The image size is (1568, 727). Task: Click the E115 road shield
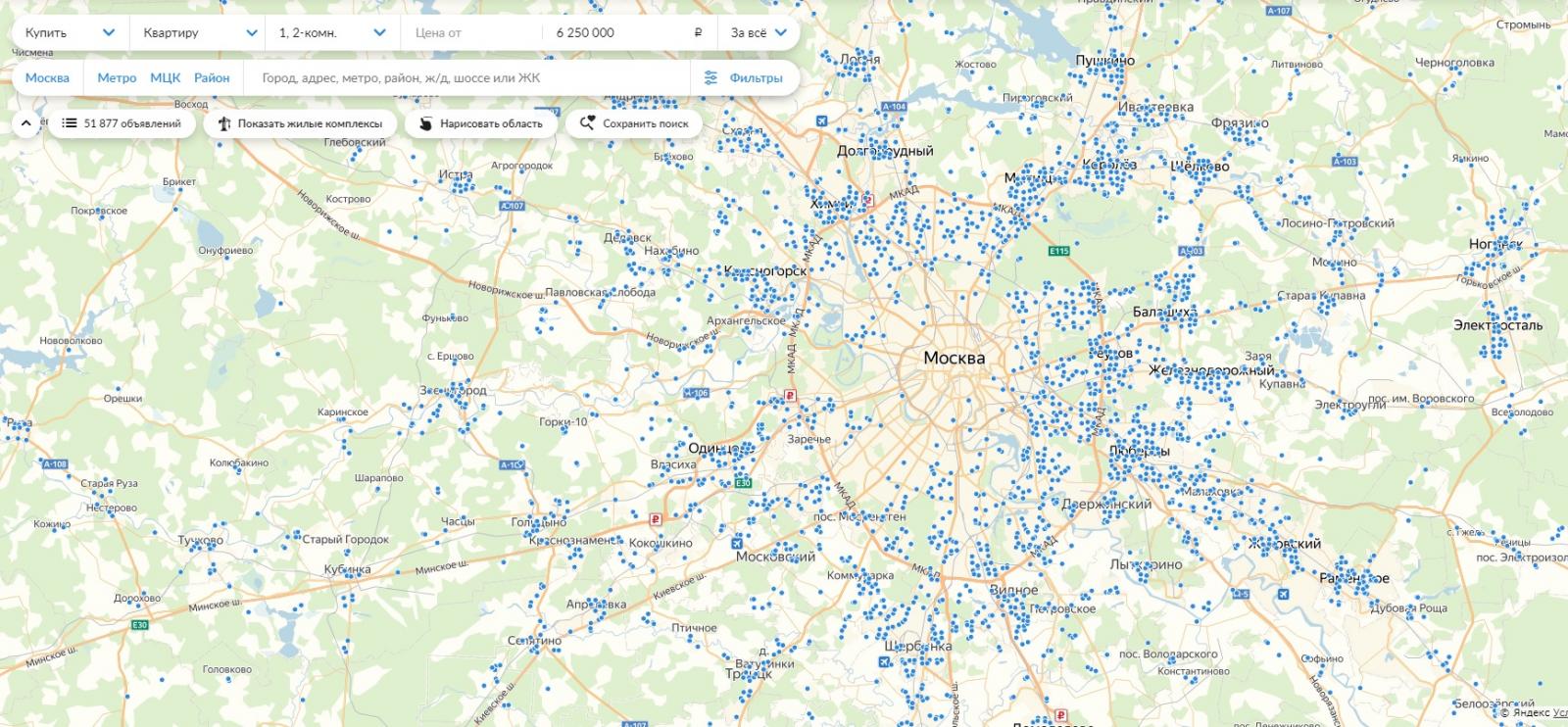point(1059,251)
